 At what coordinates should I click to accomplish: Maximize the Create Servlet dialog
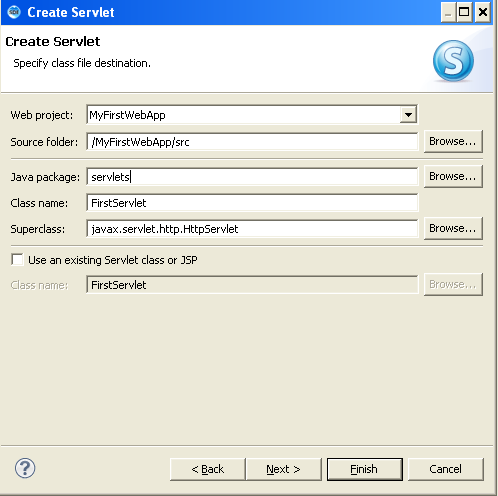coord(464,12)
